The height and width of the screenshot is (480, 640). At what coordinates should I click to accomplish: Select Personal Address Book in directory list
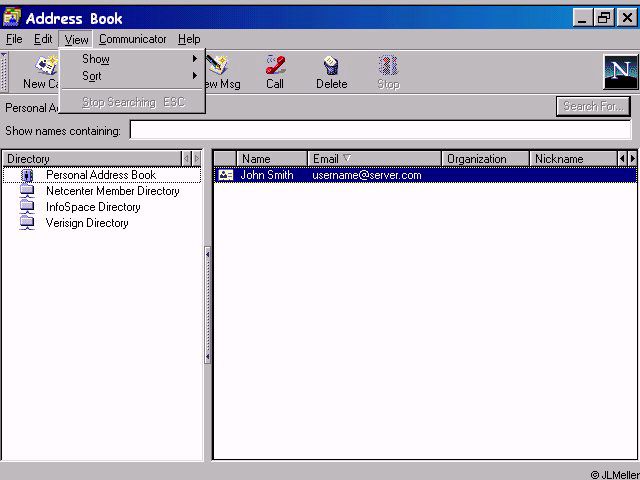(101, 175)
